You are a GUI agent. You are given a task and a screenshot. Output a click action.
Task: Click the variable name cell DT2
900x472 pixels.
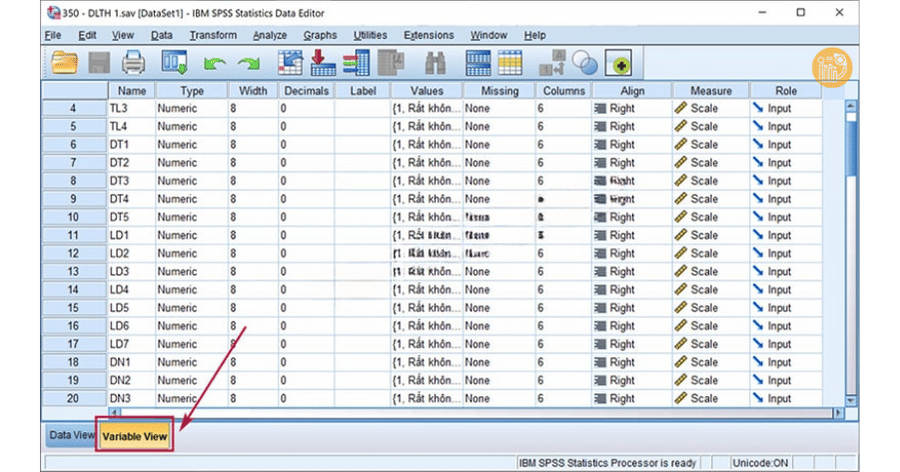pos(131,163)
